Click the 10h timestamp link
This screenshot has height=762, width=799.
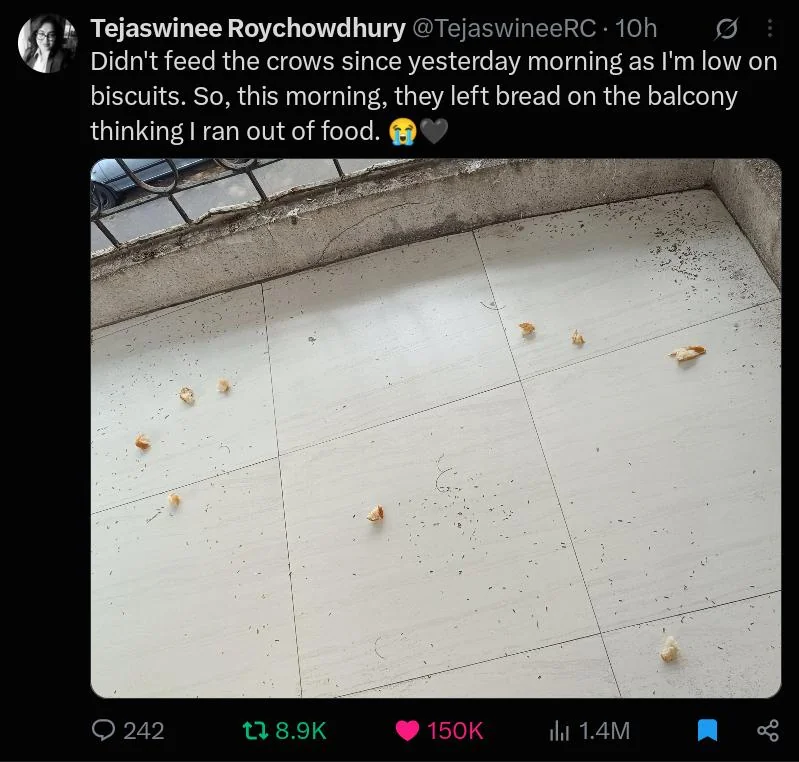(635, 29)
